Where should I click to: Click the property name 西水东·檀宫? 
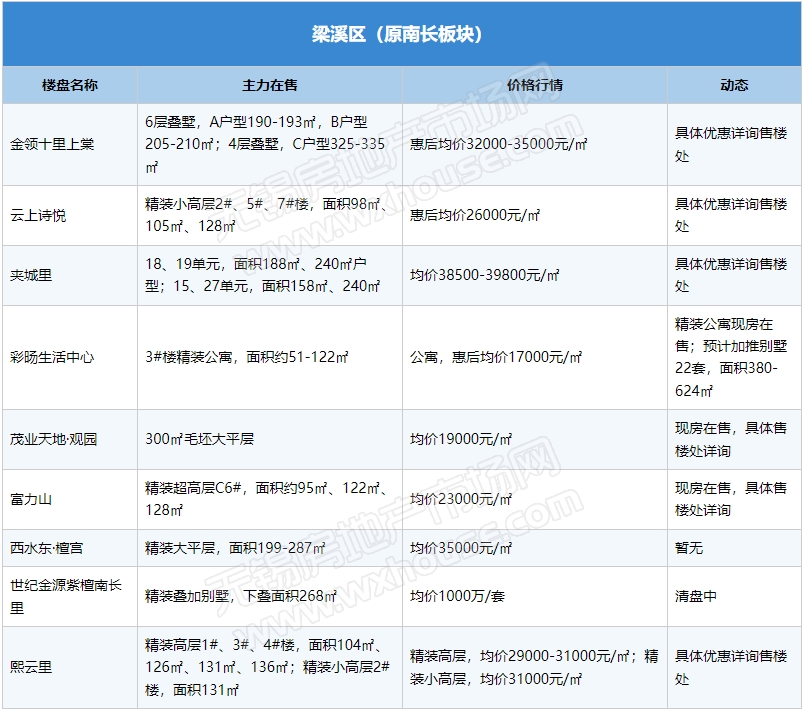(x=46, y=548)
